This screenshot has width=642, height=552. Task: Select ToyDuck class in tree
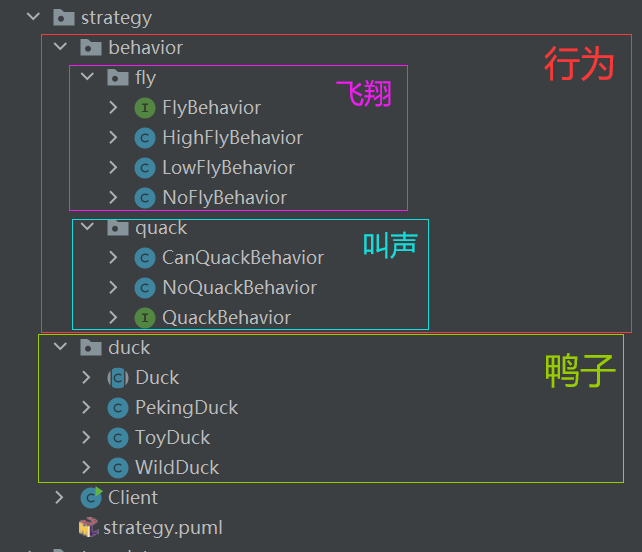click(172, 438)
